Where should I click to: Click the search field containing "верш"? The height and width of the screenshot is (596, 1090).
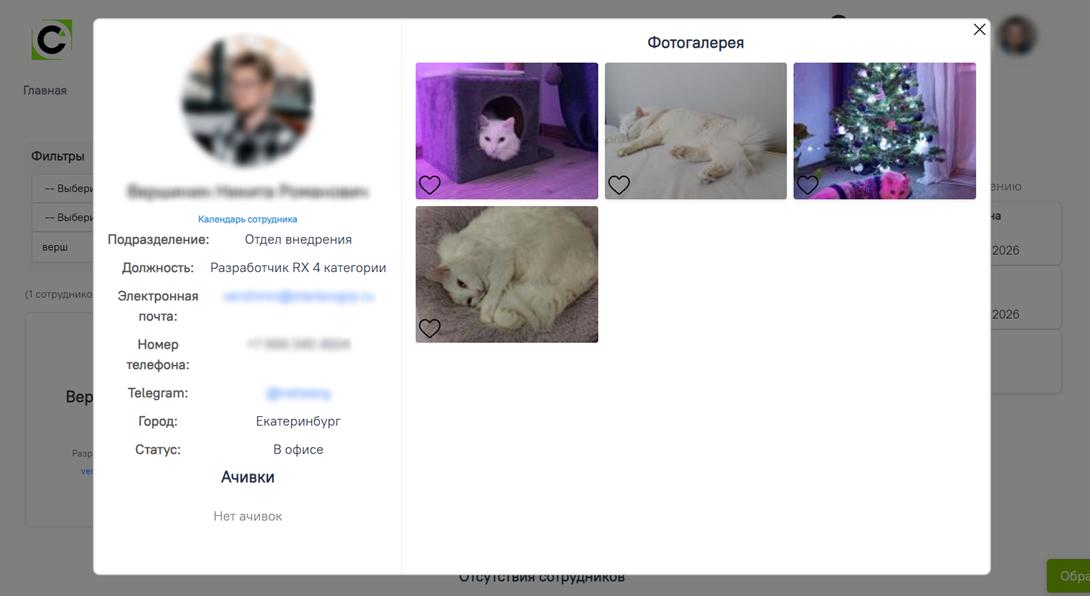click(x=63, y=247)
